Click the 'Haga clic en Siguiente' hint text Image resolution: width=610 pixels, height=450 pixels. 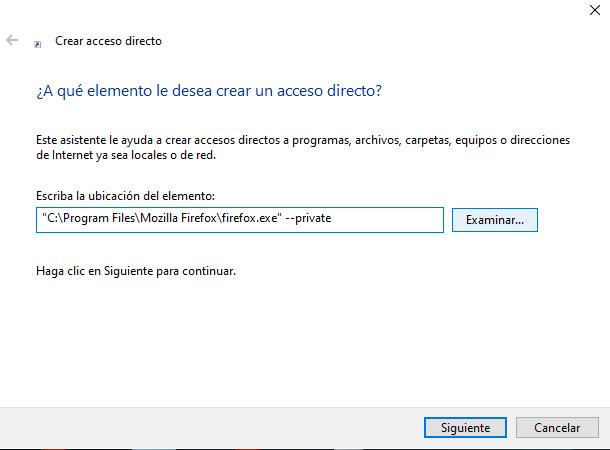[x=135, y=271]
